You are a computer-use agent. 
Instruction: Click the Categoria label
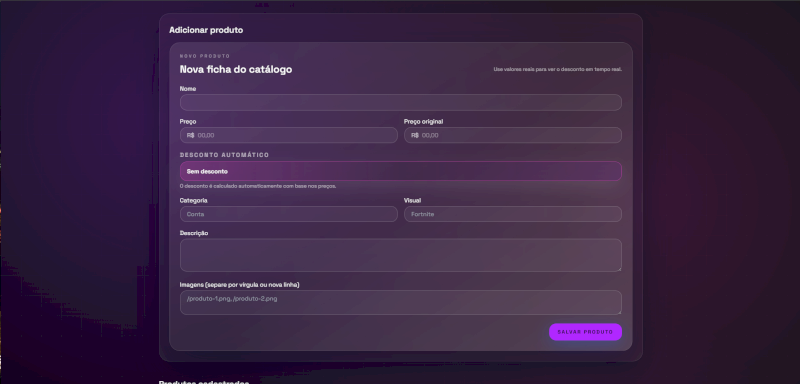point(193,200)
